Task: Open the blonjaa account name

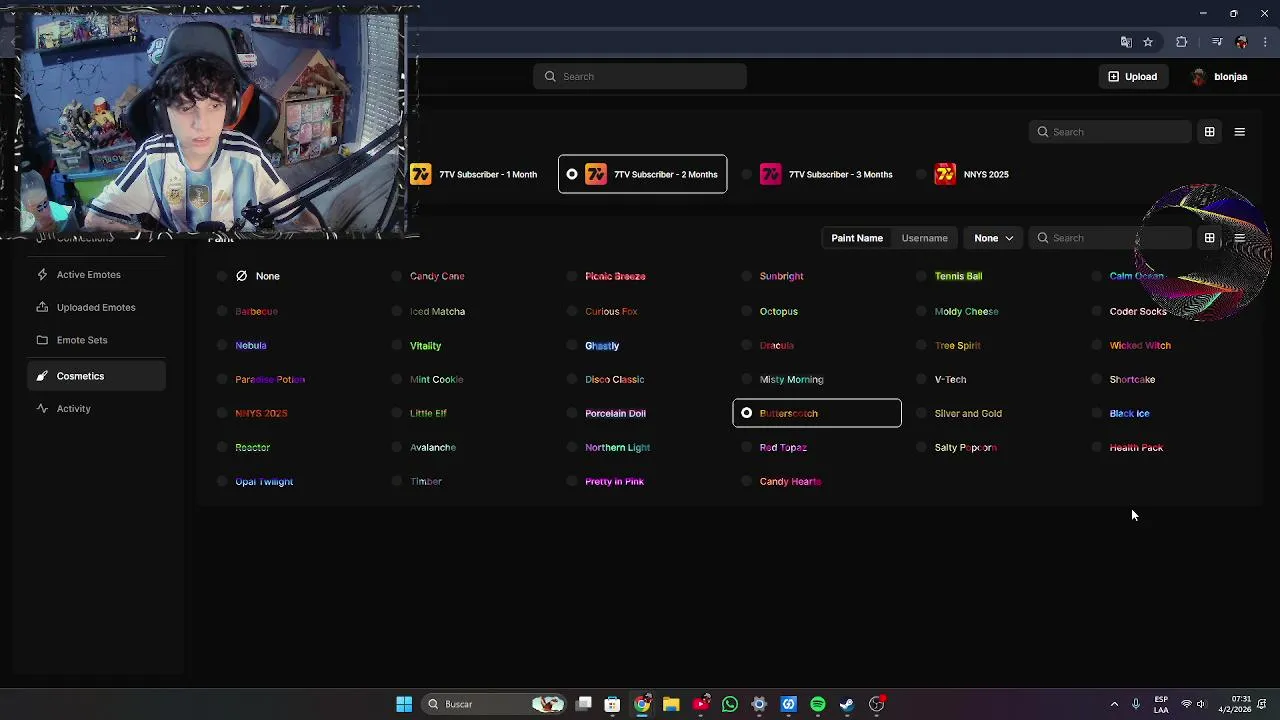Action: tap(1230, 77)
